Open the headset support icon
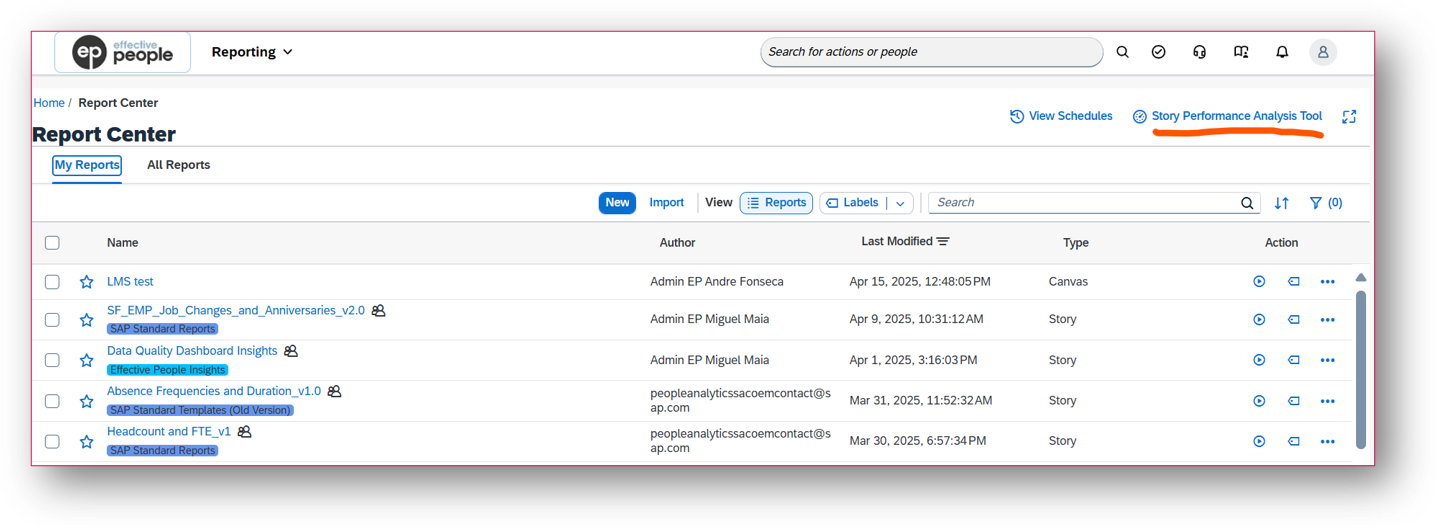 tap(1199, 52)
